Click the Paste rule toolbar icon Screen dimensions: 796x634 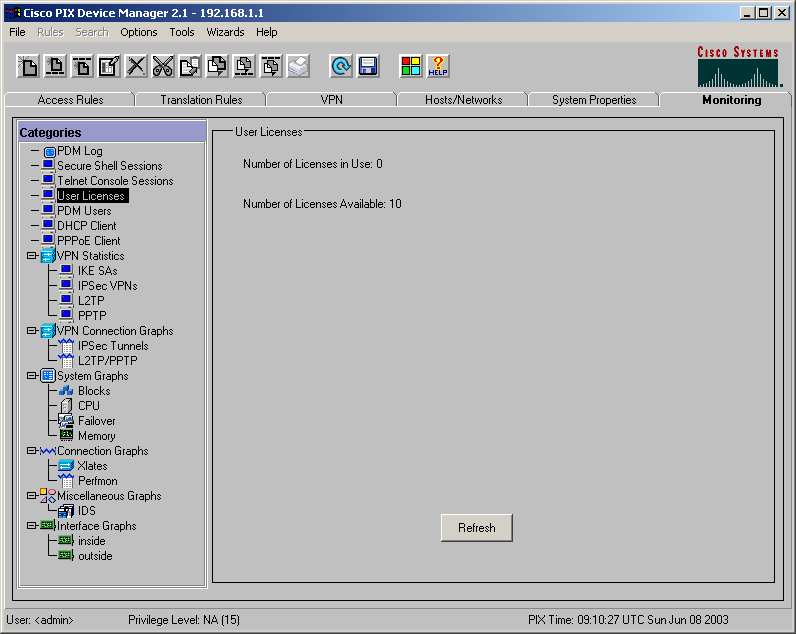click(x=217, y=66)
